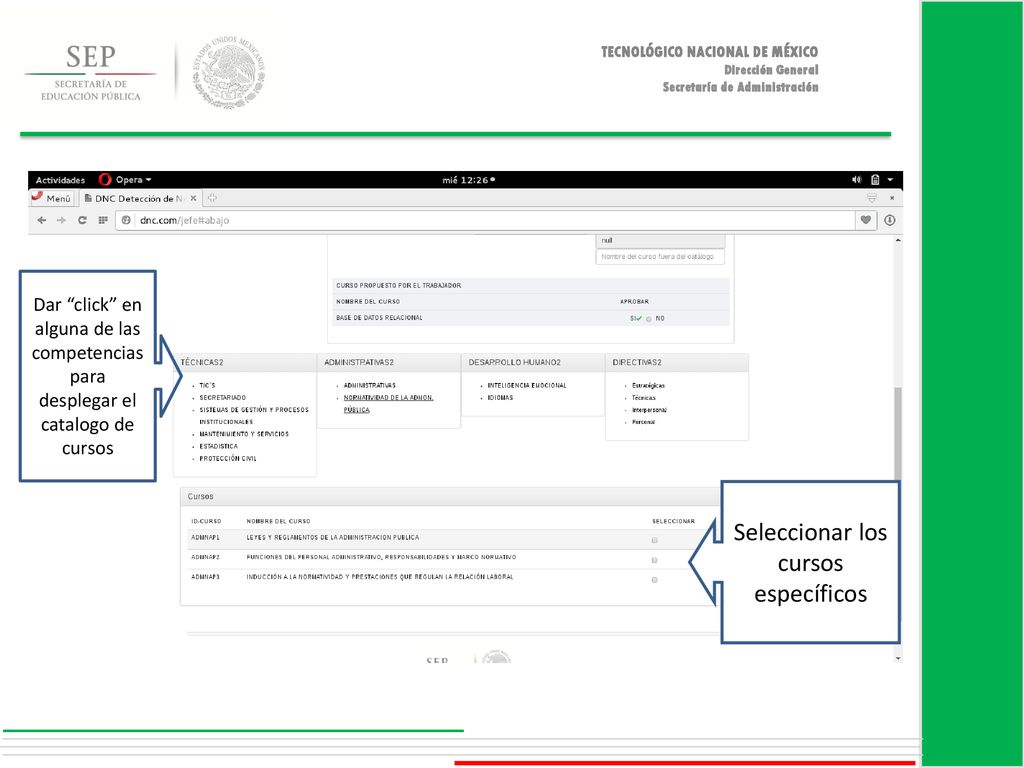Open downloads with the arrow circle icon
1024x768 pixels.
click(889, 221)
